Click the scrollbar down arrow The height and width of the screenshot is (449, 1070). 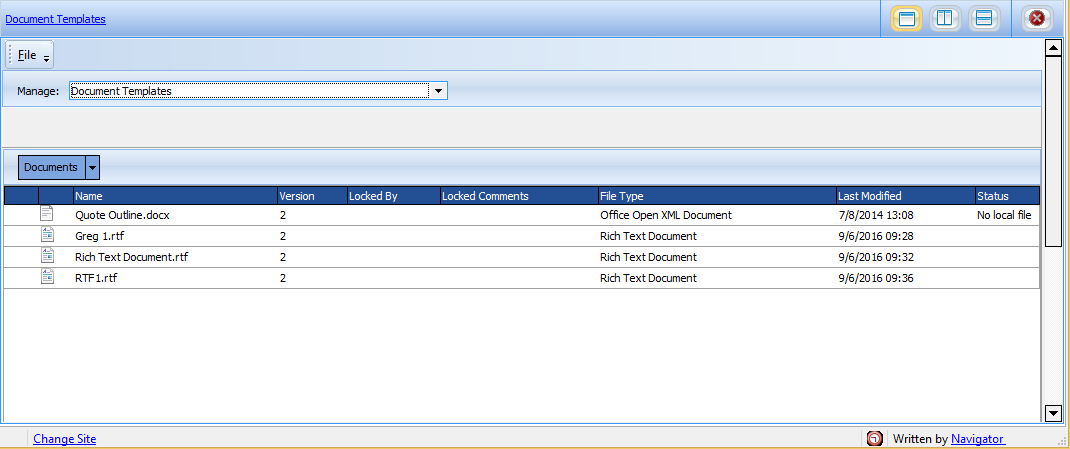(1052, 412)
